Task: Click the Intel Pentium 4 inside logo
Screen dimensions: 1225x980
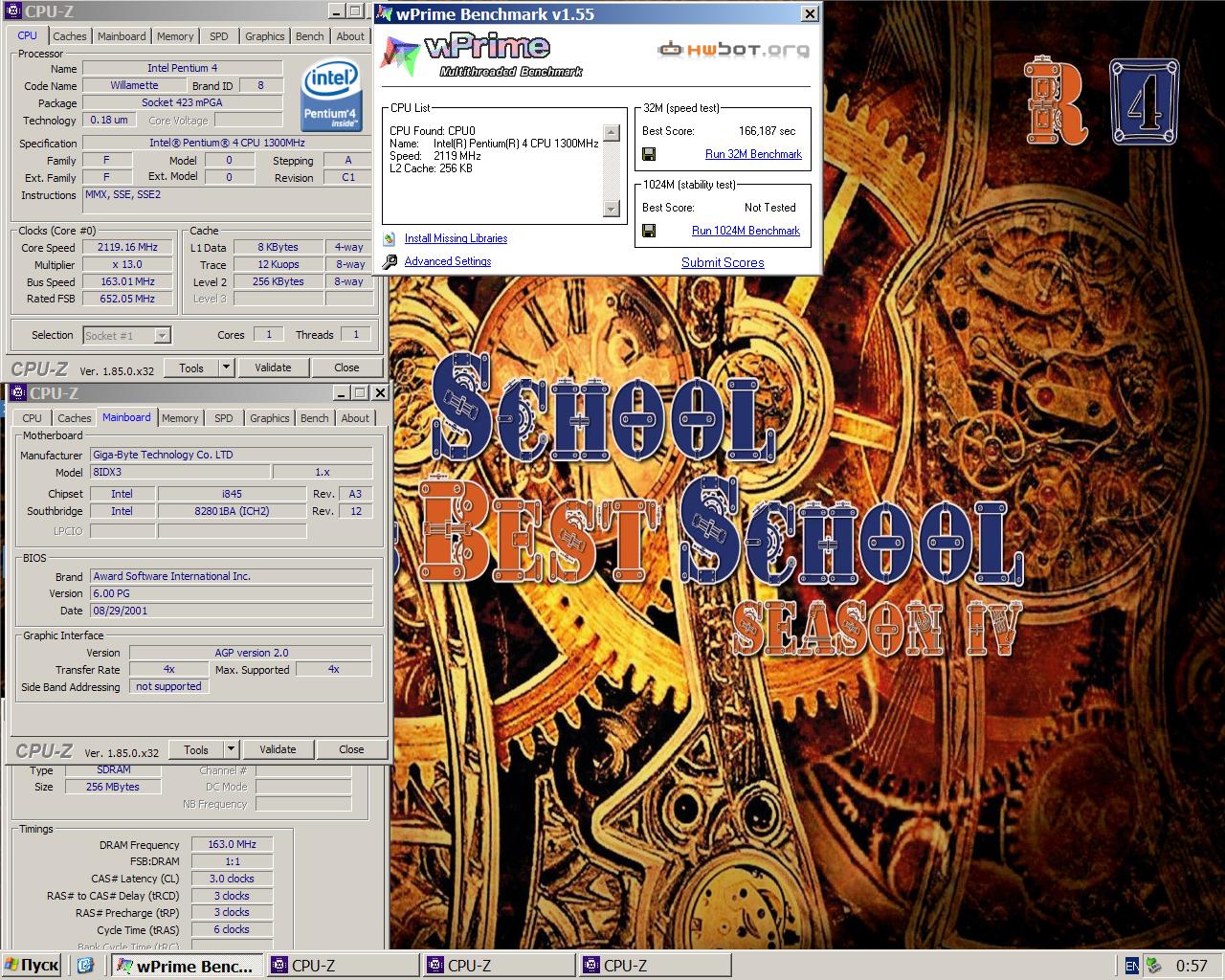Action: [x=331, y=96]
